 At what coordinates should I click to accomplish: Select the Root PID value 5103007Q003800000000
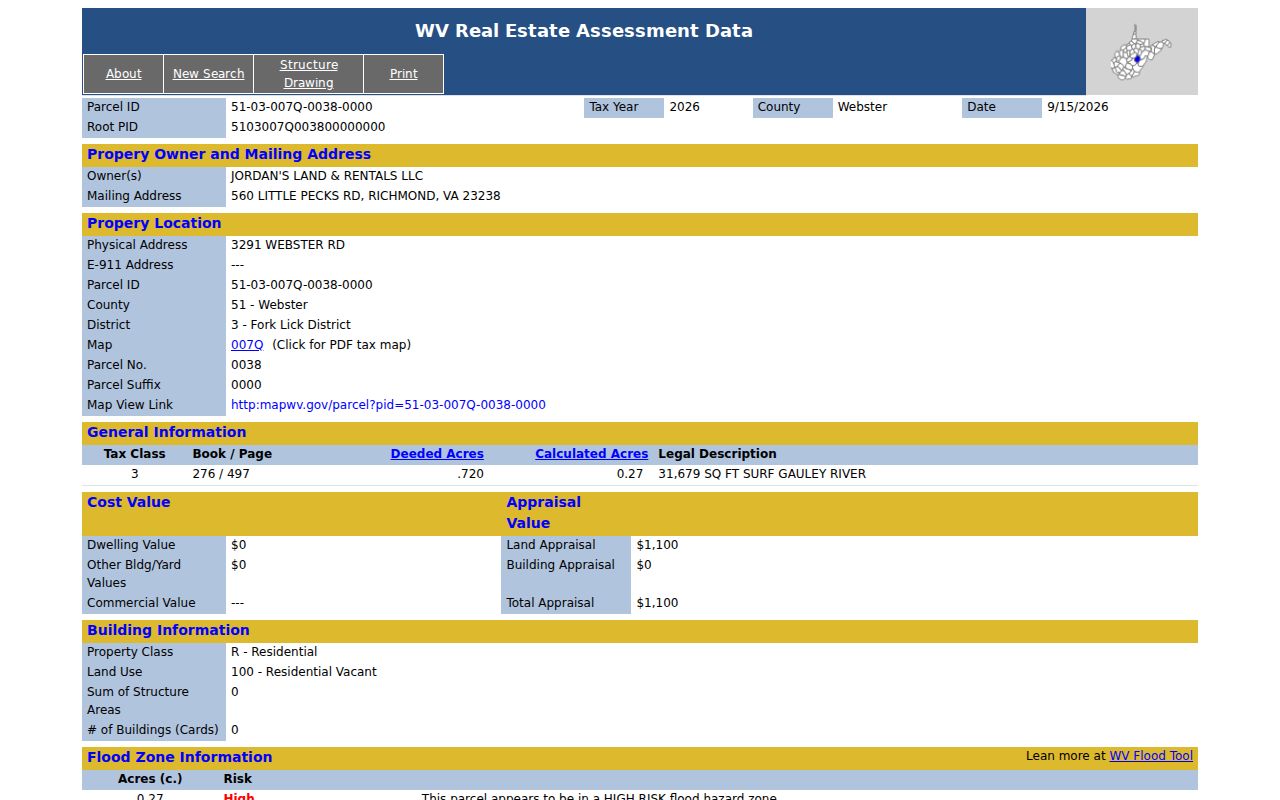308,127
